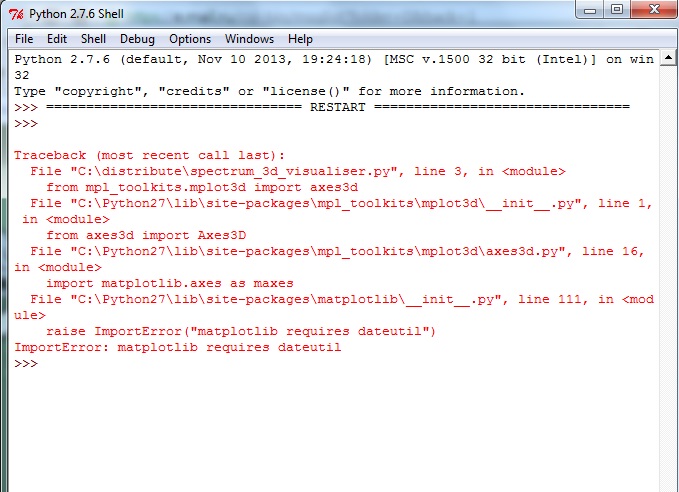Click 'from mpl_toolkits.mplot3d import axes3d' line
The image size is (679, 492).
[202, 187]
